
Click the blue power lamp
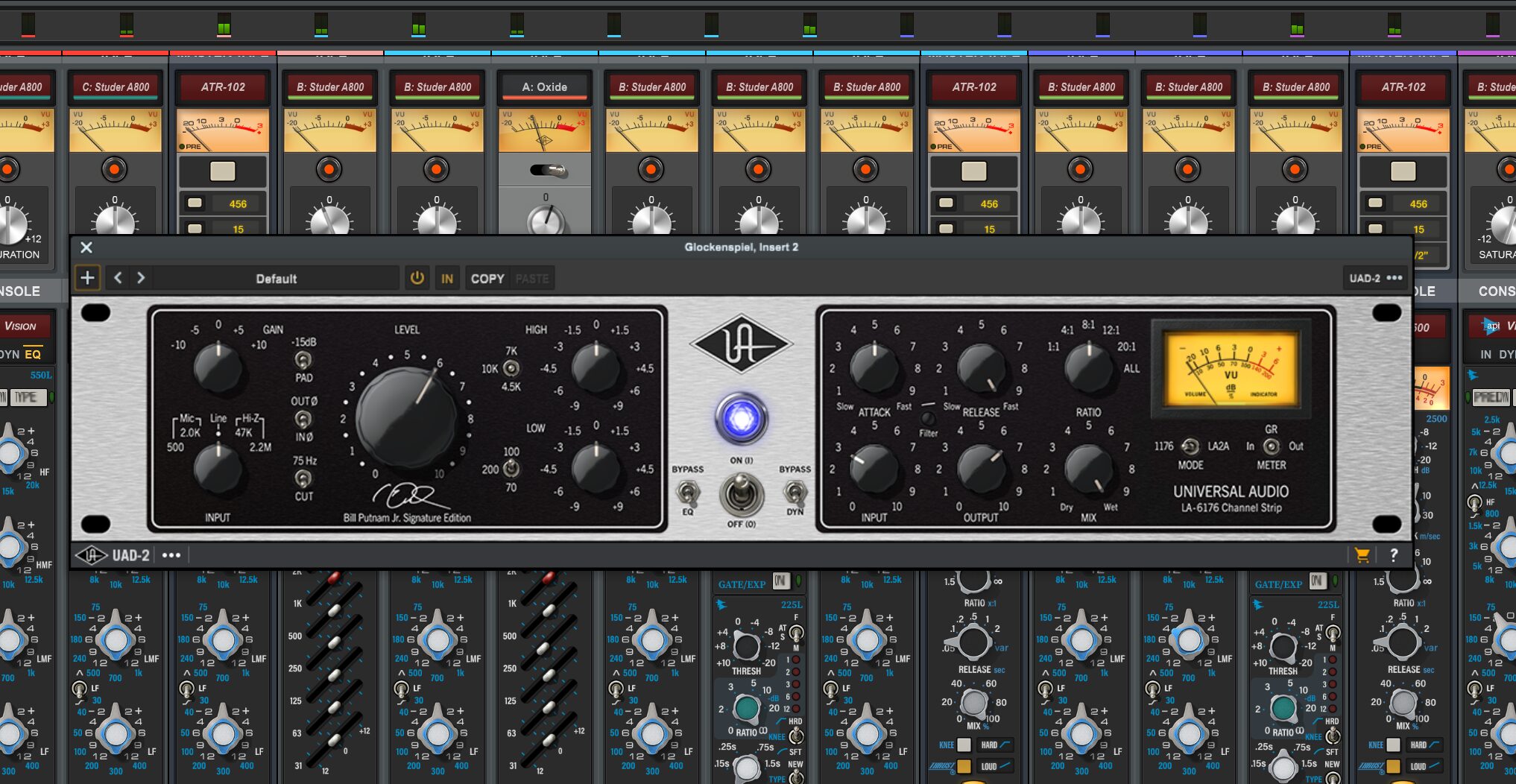click(741, 419)
